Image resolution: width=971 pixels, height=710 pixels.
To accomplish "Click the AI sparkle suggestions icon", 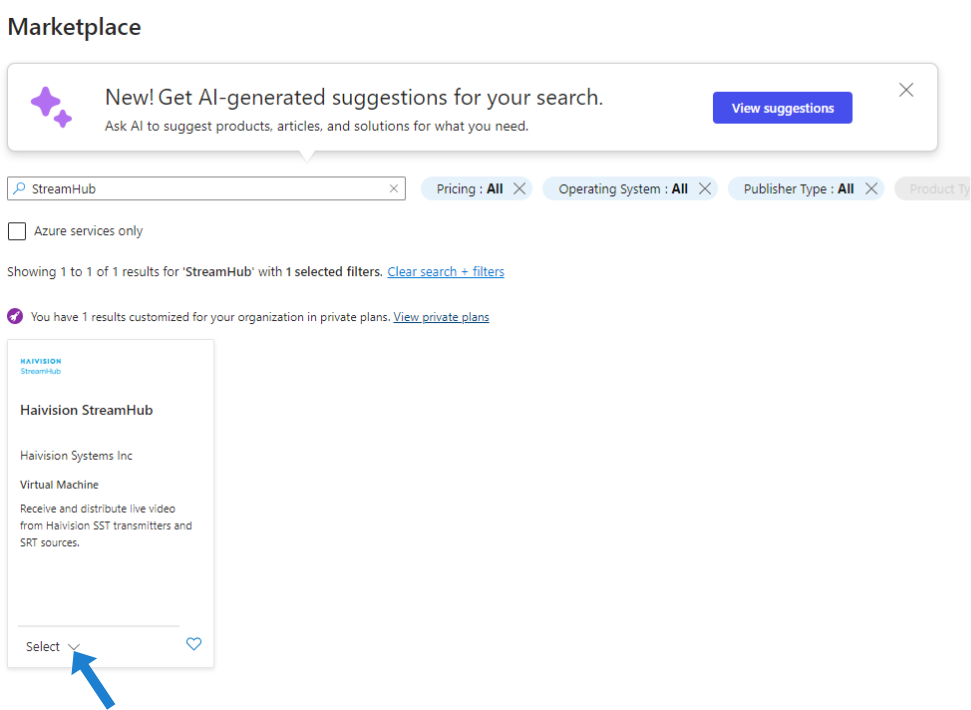I will (x=50, y=107).
